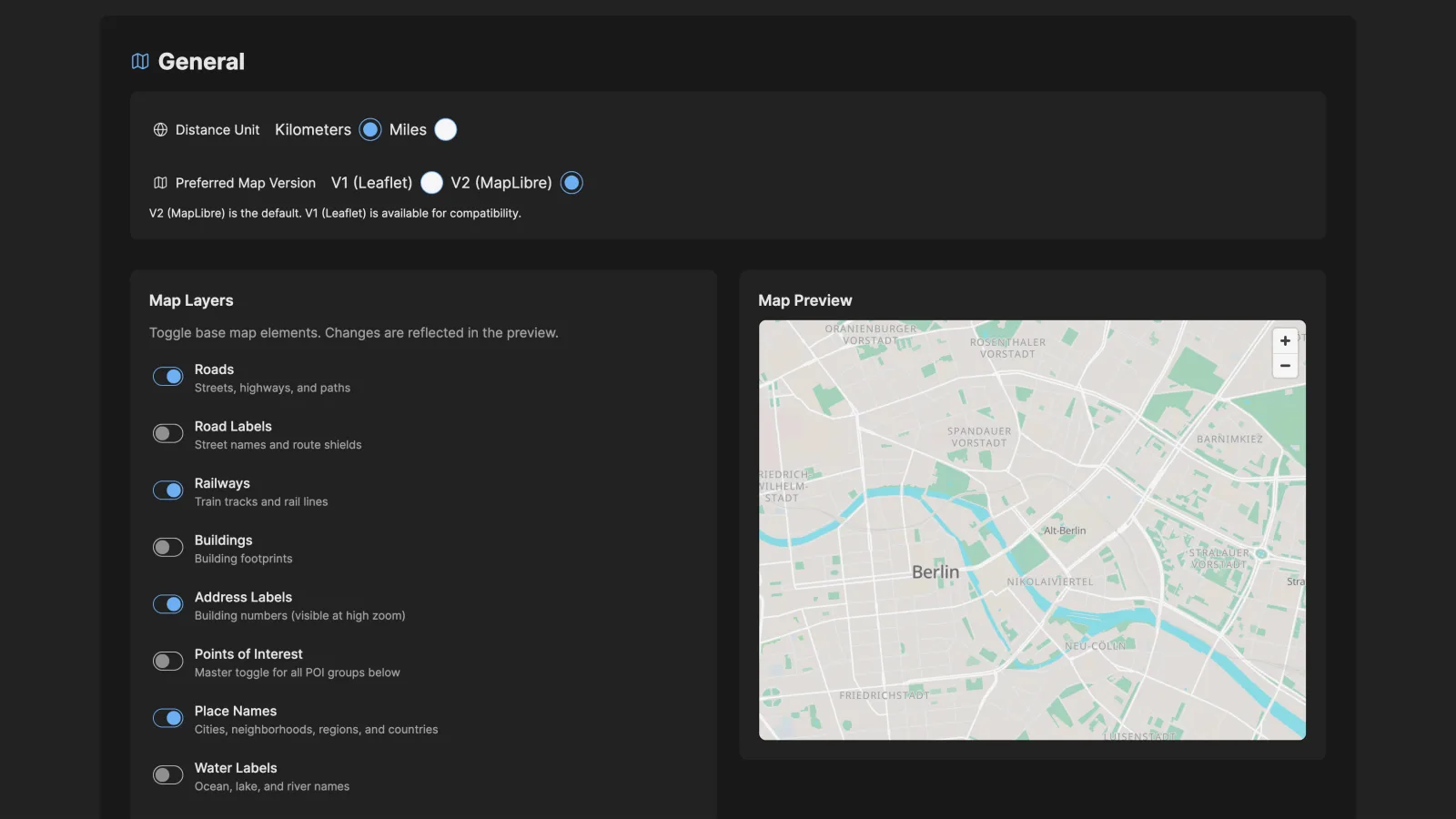The width and height of the screenshot is (1456, 819).
Task: Click 'Ocean, lake, and river names' text
Action: pyautogui.click(x=271, y=786)
